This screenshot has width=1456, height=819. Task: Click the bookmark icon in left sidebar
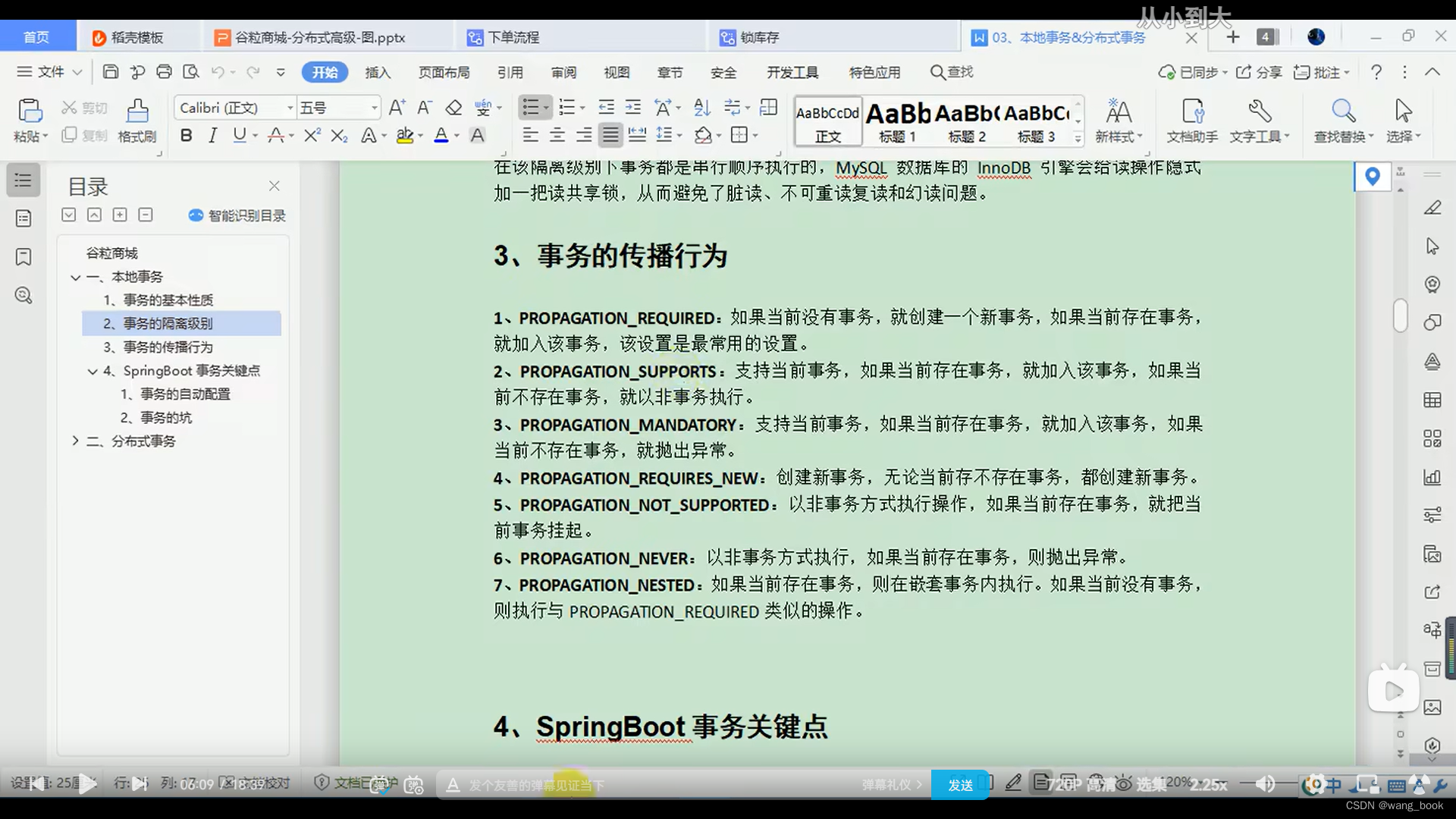pos(24,256)
